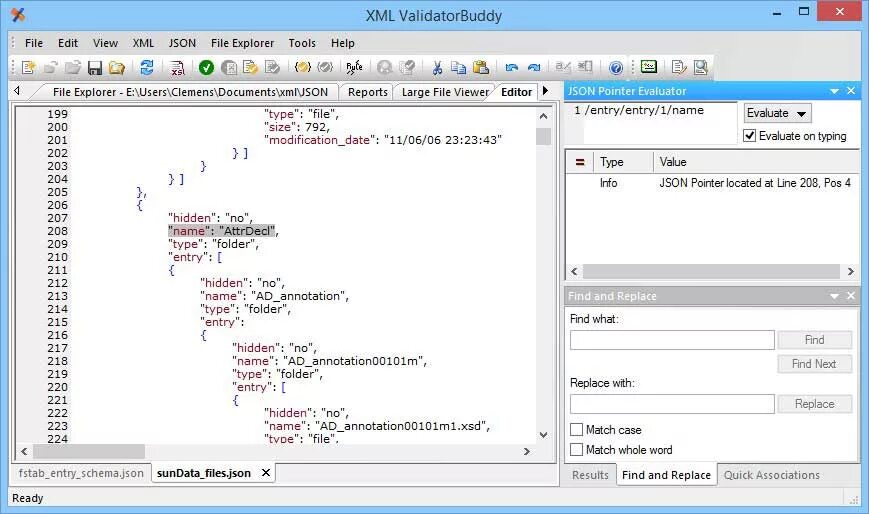869x514 pixels.
Task: Open the JSON menu
Action: 182,43
